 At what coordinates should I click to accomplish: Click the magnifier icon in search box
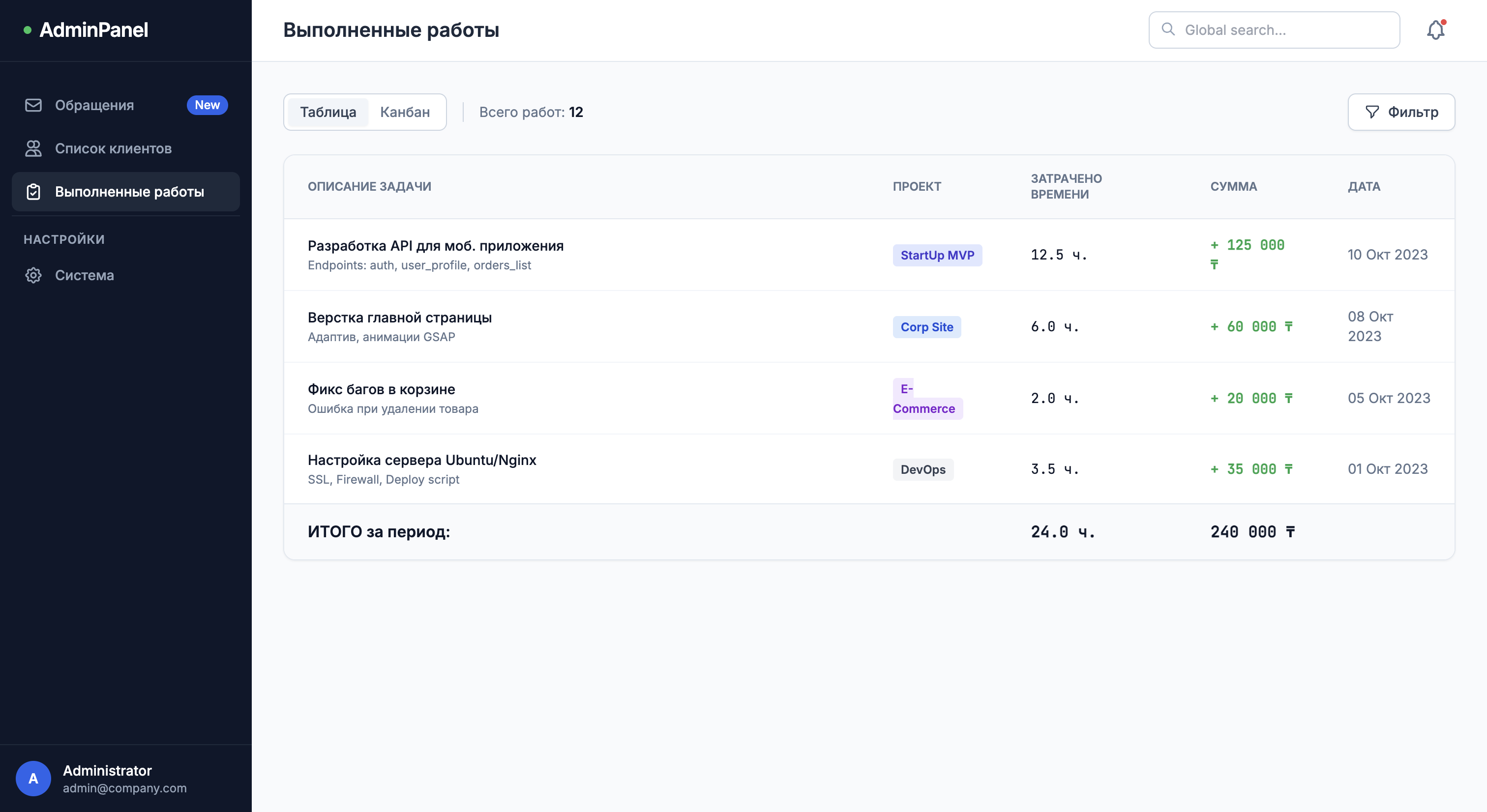click(1168, 29)
